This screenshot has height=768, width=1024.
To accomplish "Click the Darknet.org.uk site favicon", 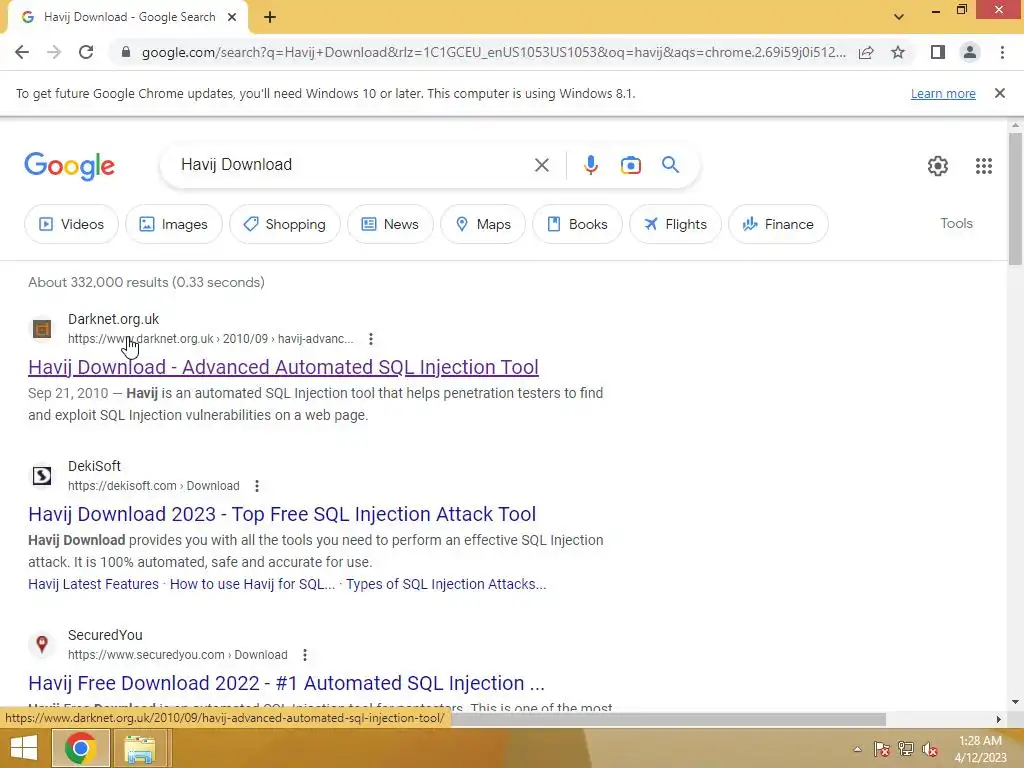I will 42,328.
